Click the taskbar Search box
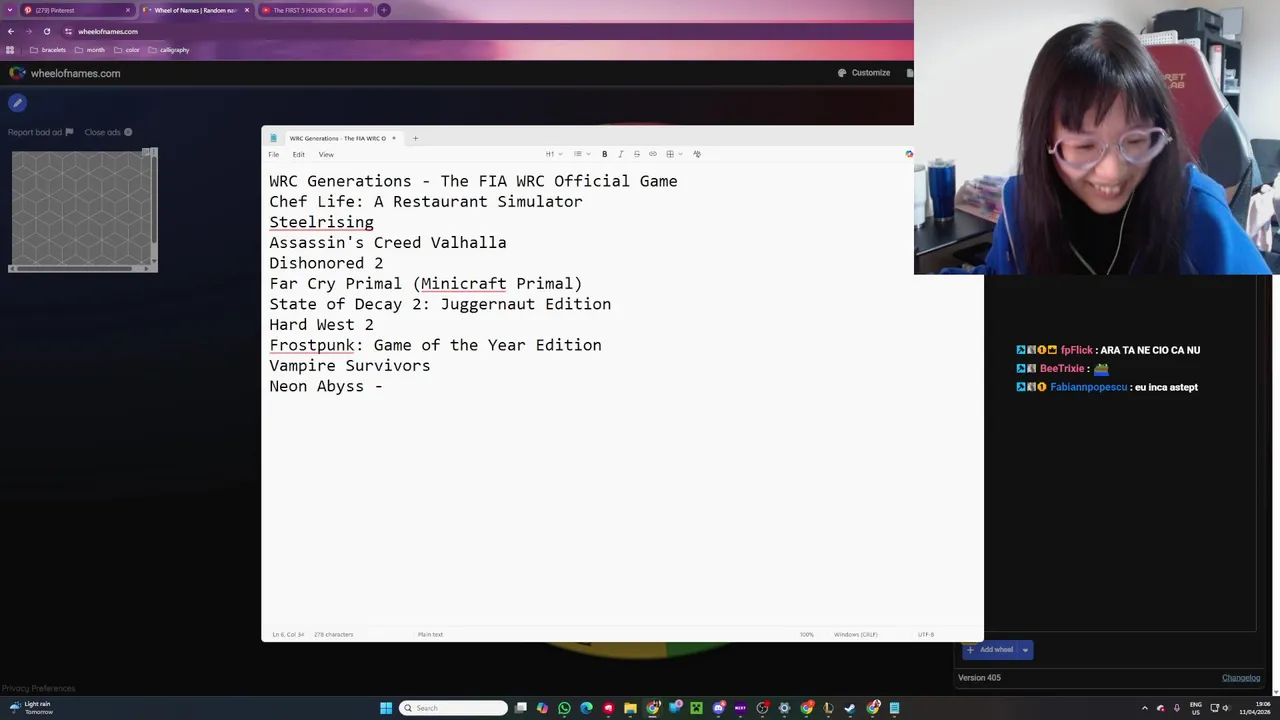This screenshot has width=1280, height=720. point(453,708)
